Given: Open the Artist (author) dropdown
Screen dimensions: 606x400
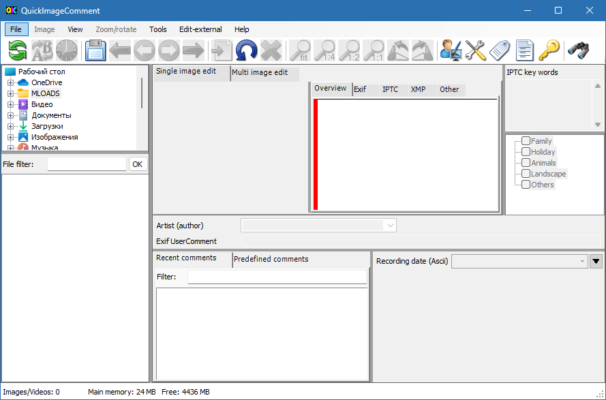Looking at the screenshot, I should pyautogui.click(x=390, y=225).
